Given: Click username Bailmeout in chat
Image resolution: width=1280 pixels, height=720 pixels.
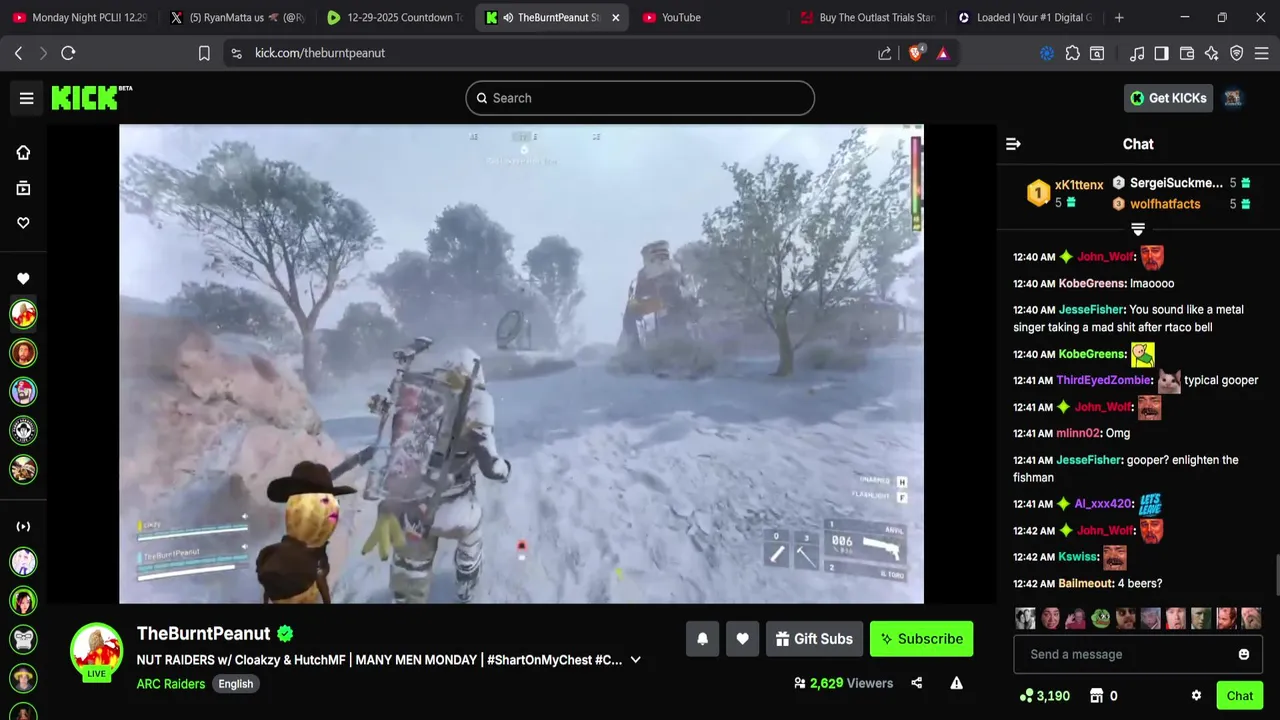Looking at the screenshot, I should pos(1084,583).
